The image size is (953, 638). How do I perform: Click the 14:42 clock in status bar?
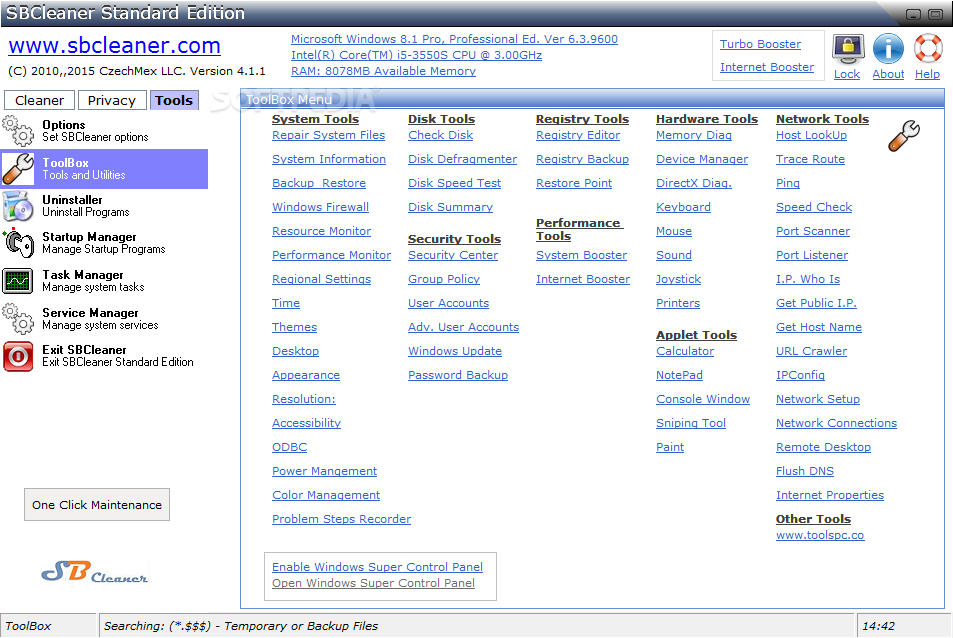pos(878,626)
